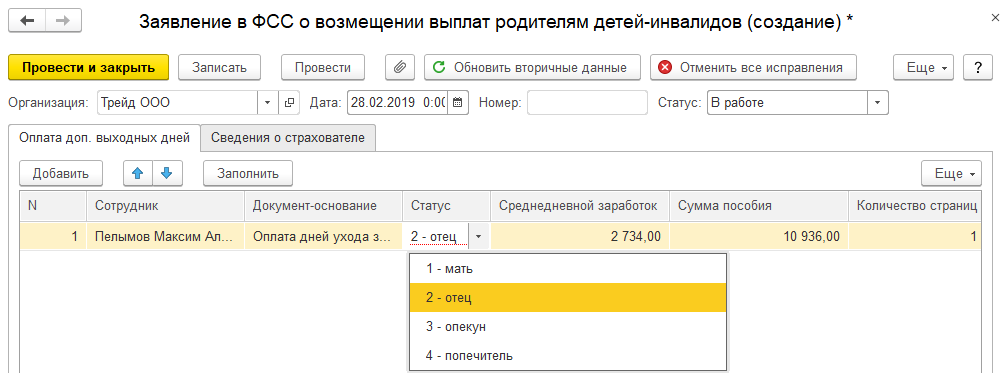
Task: Click the forward navigation arrow
Action: (62, 21)
